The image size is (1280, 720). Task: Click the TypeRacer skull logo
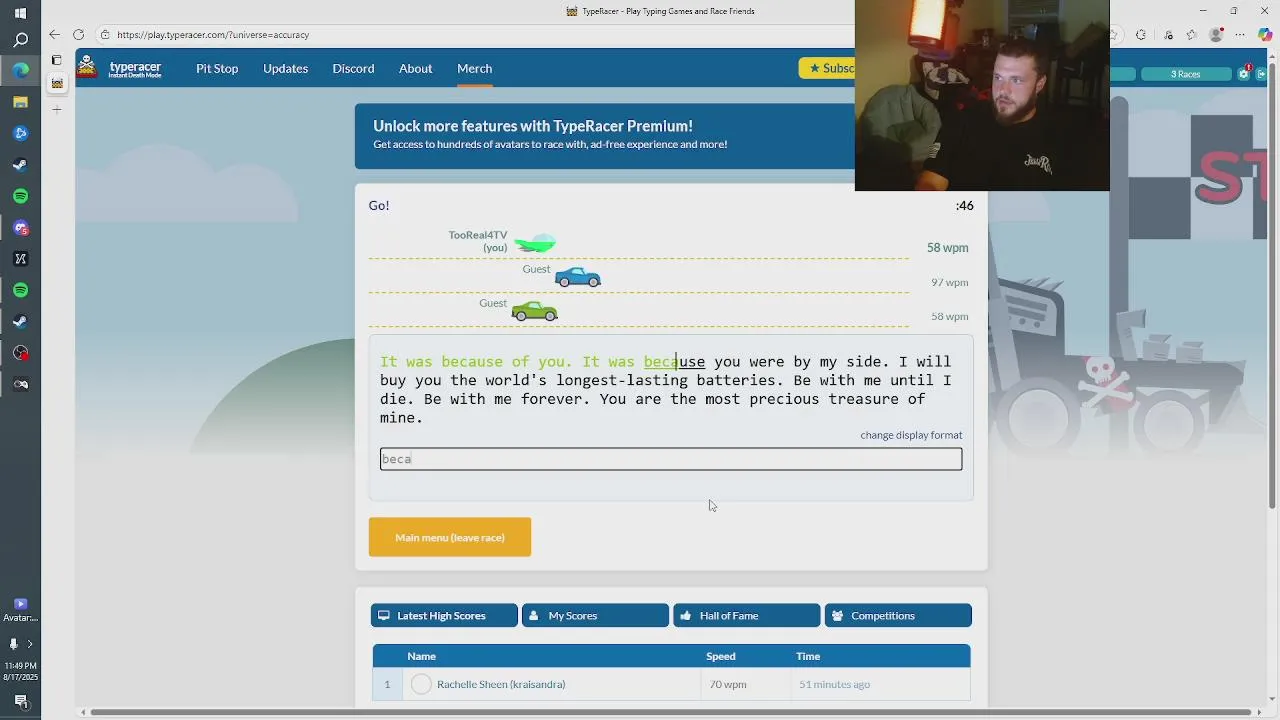point(88,68)
